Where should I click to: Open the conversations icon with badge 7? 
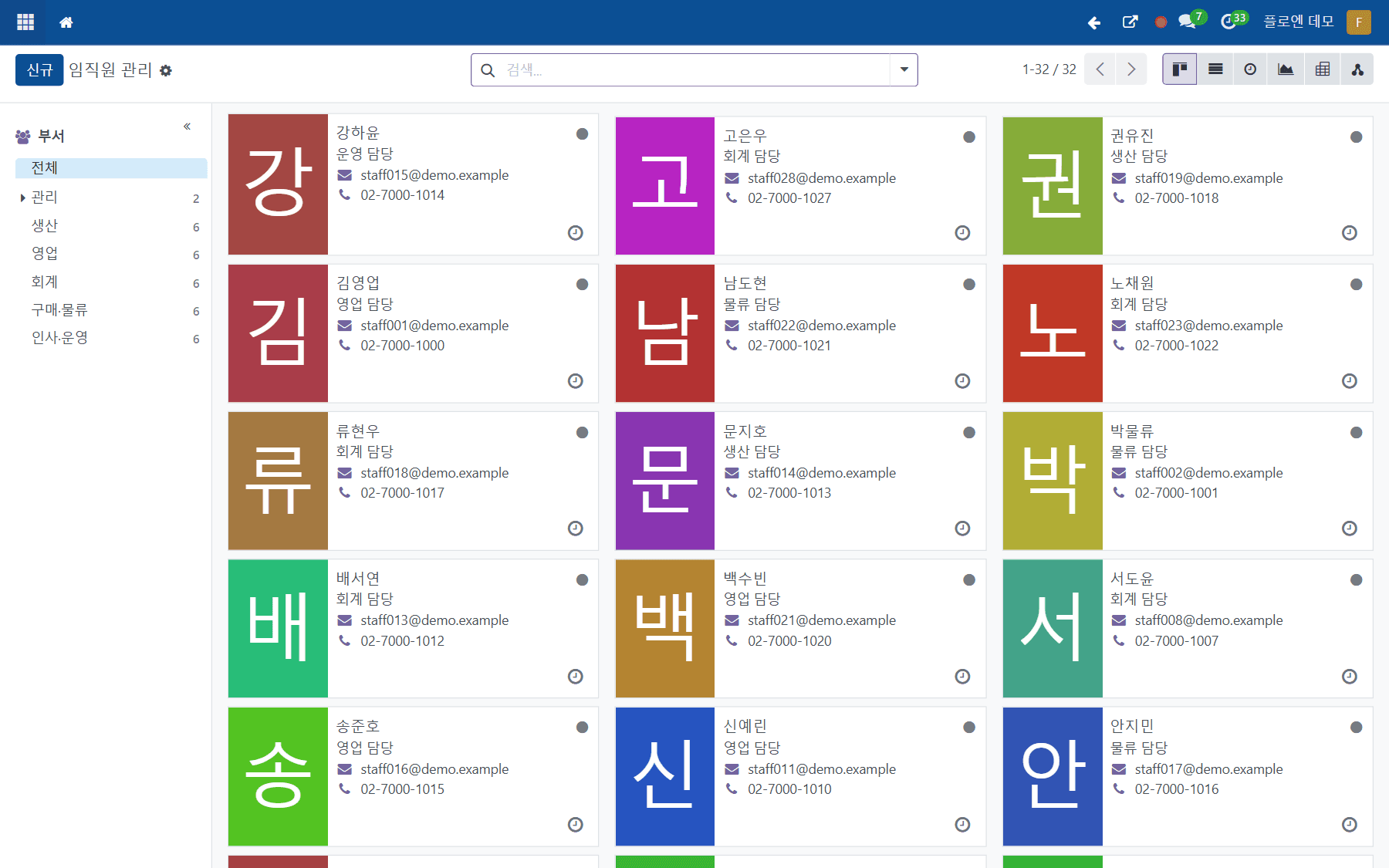(1191, 20)
